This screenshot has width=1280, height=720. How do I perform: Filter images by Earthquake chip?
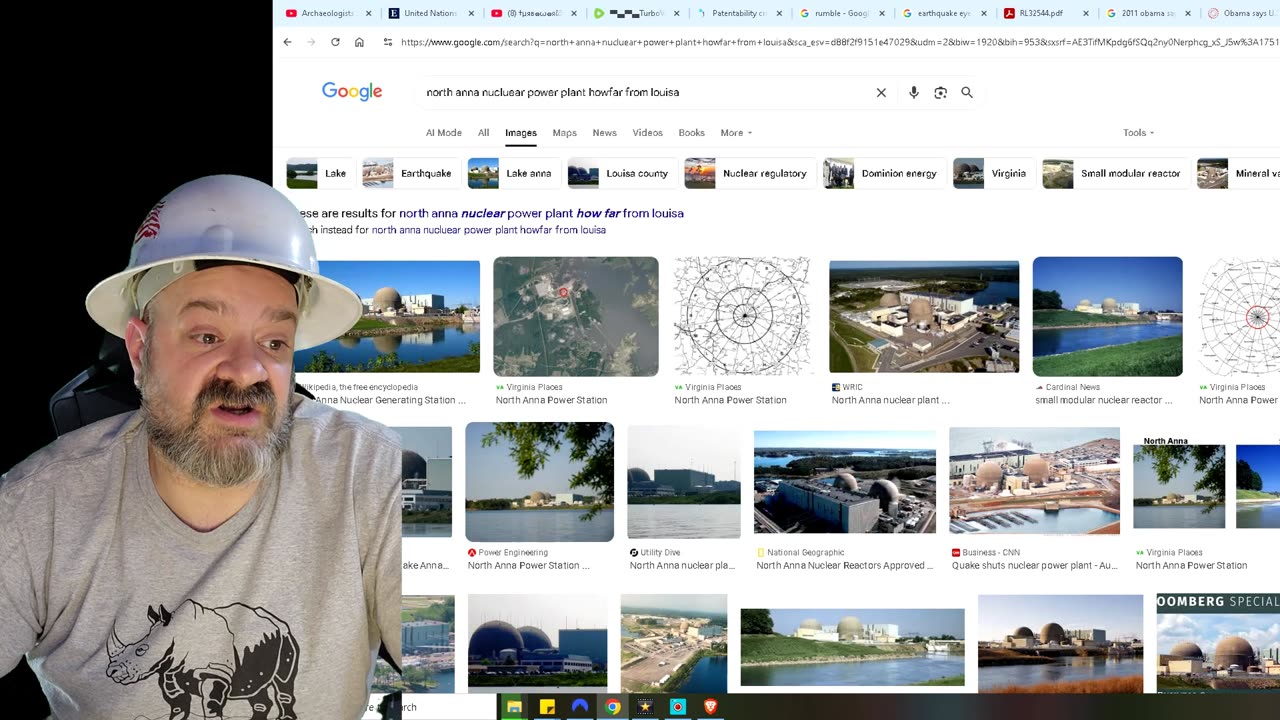click(x=410, y=173)
